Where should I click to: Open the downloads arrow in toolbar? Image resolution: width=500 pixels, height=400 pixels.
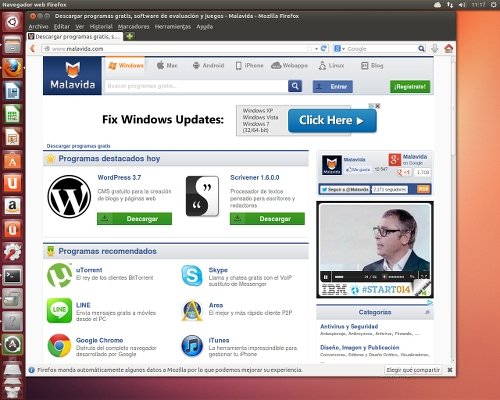pos(434,49)
